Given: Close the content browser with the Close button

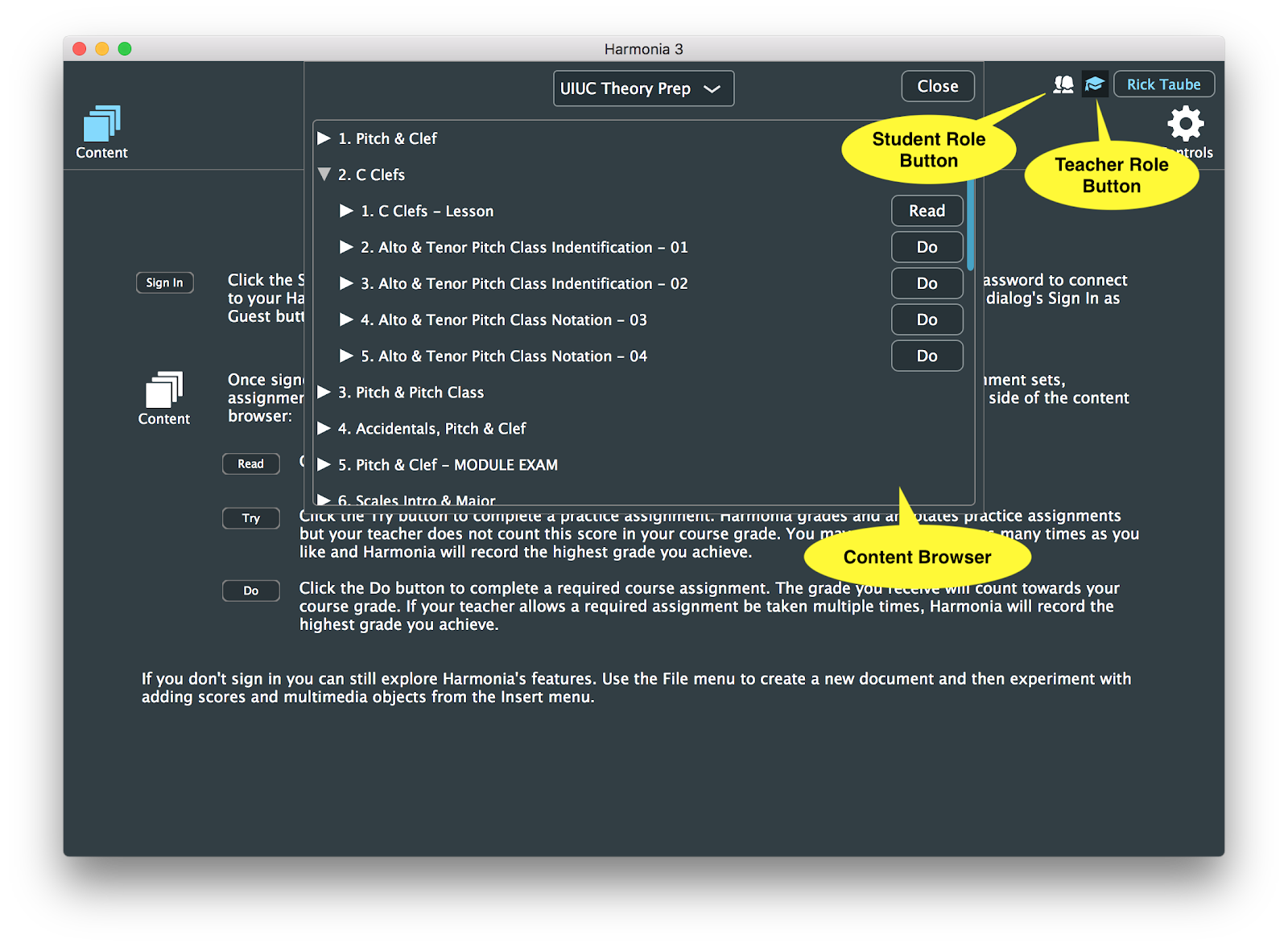Looking at the screenshot, I should 938,86.
